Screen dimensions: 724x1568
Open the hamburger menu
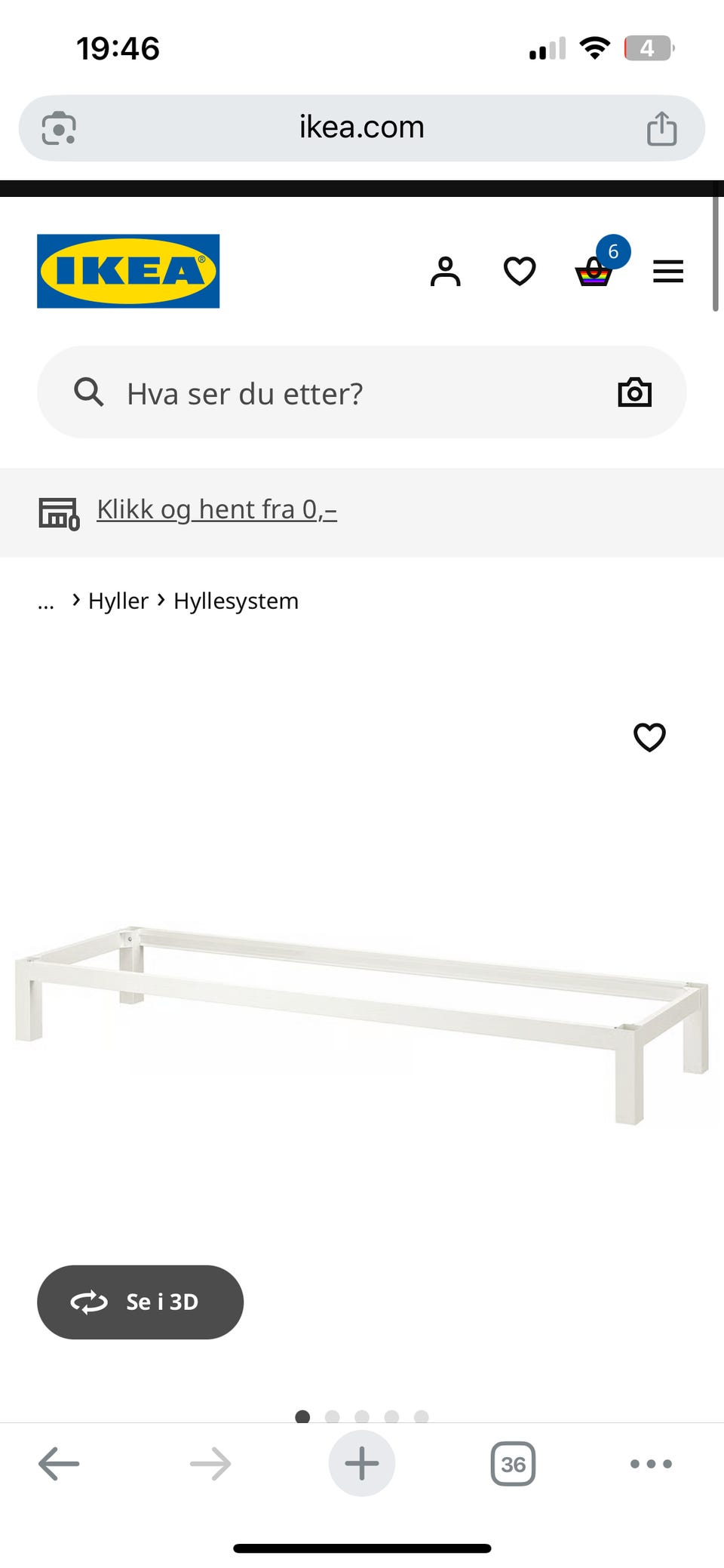(x=668, y=272)
